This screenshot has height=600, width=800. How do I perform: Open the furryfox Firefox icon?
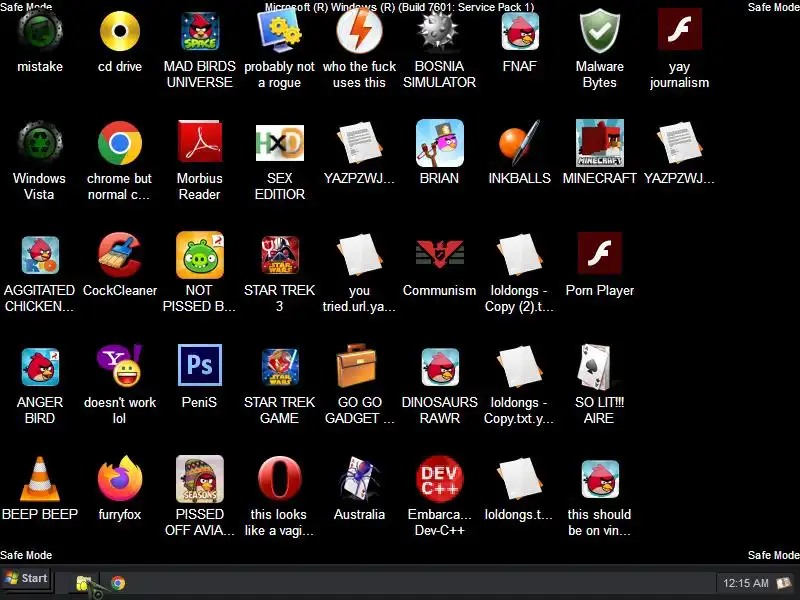(120, 479)
